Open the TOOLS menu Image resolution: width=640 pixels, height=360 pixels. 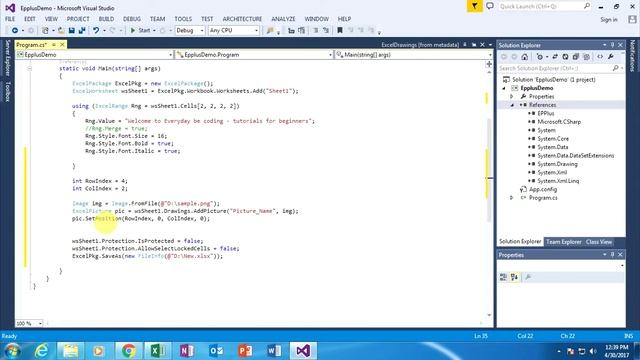click(x=183, y=19)
